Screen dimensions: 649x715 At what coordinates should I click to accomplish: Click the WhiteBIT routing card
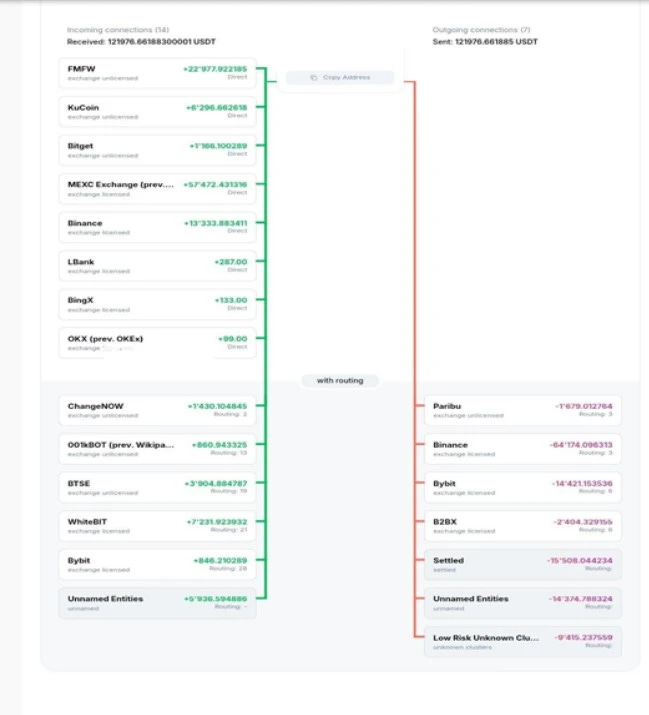pos(157,526)
